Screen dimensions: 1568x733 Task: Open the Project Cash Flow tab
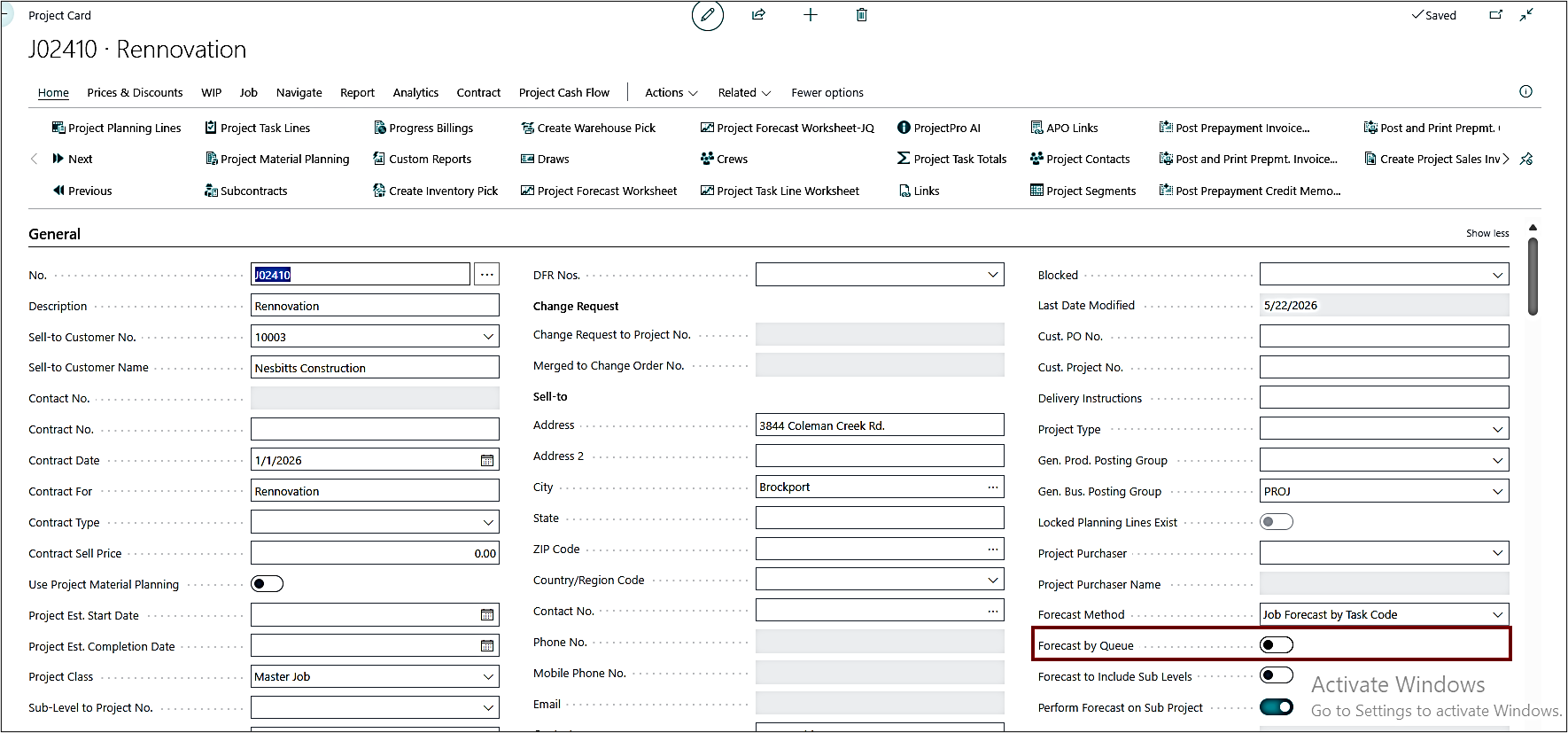tap(564, 92)
